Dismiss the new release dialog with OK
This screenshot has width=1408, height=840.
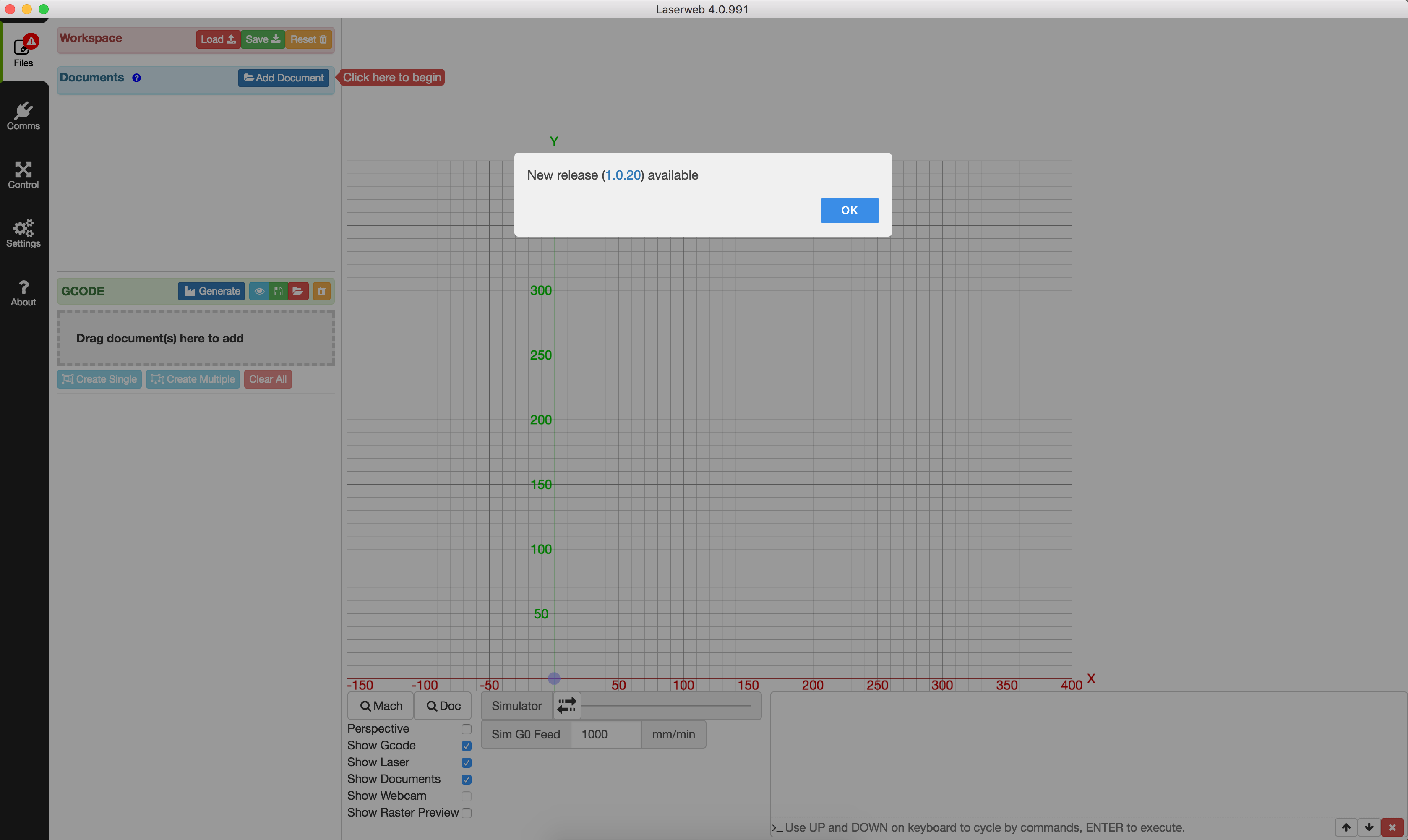click(850, 210)
